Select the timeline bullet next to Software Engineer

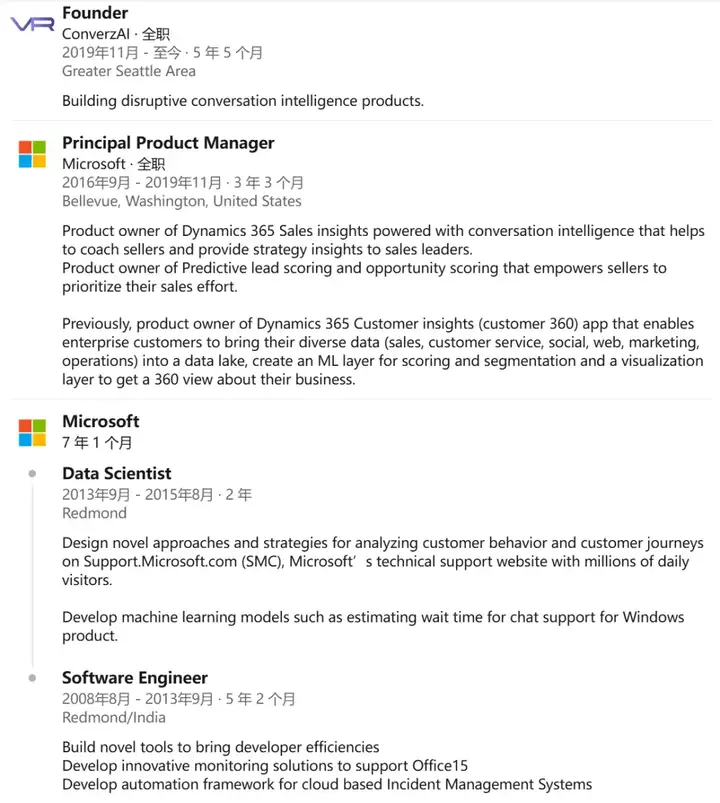coord(32,678)
